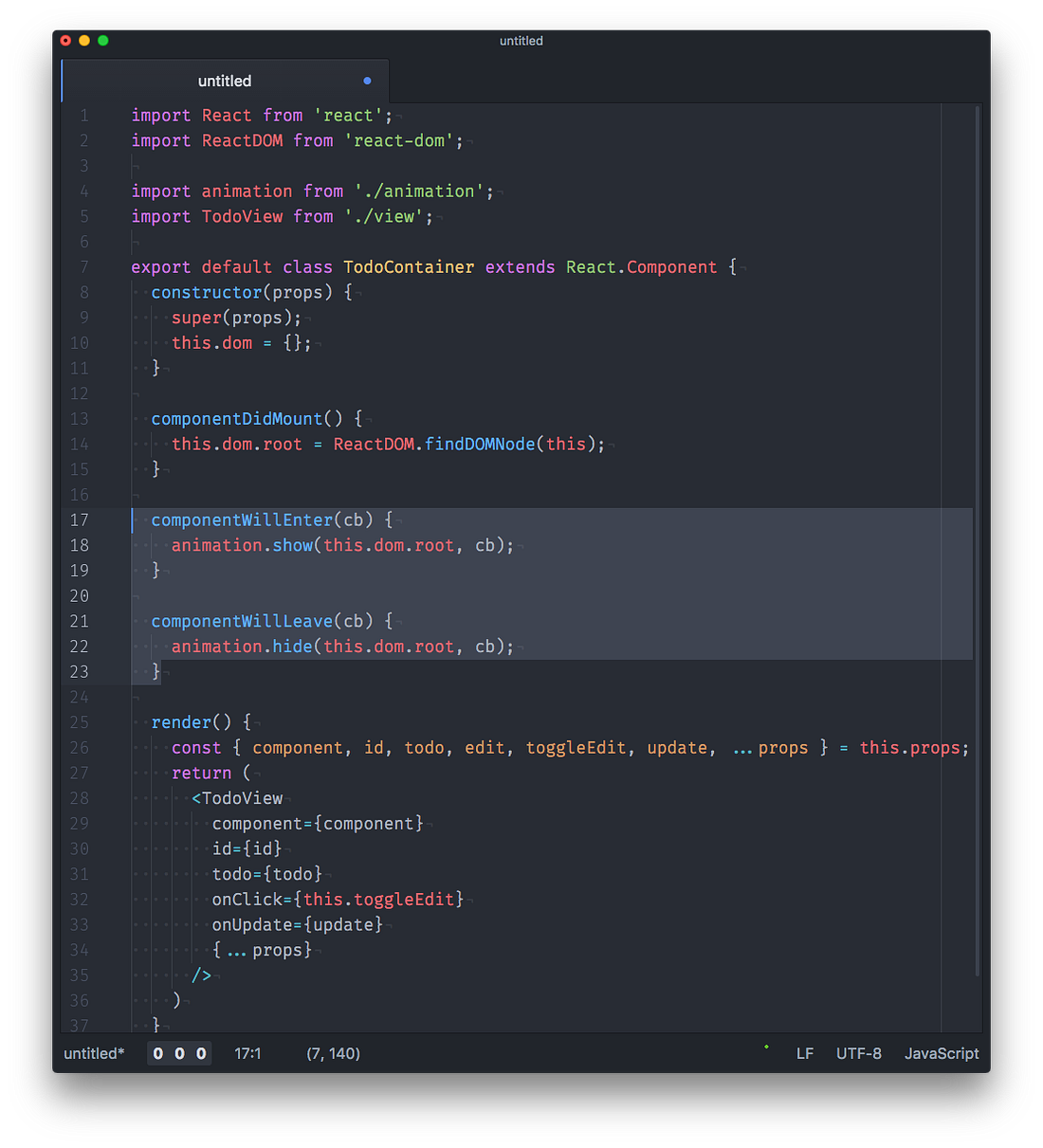Place cursor on the word TodoContainer on line 7
Screen dimensions: 1043x1148
tap(409, 266)
